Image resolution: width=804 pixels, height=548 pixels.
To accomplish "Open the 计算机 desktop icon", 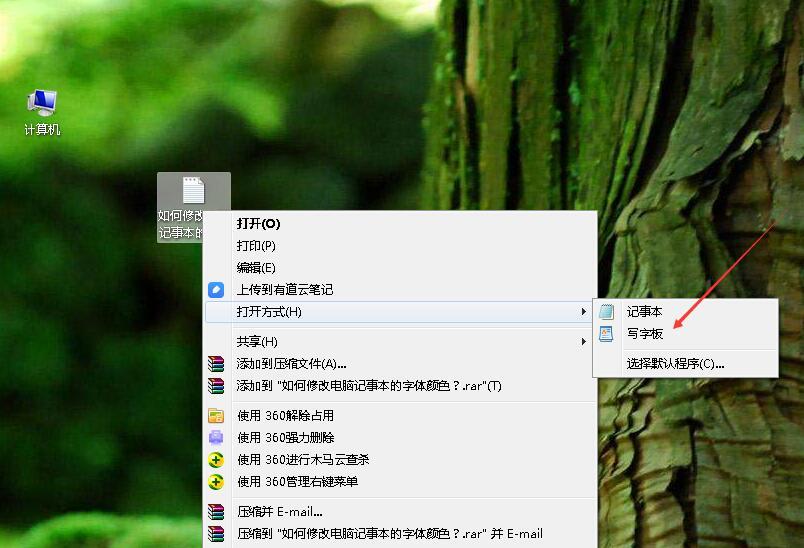I will 42,103.
